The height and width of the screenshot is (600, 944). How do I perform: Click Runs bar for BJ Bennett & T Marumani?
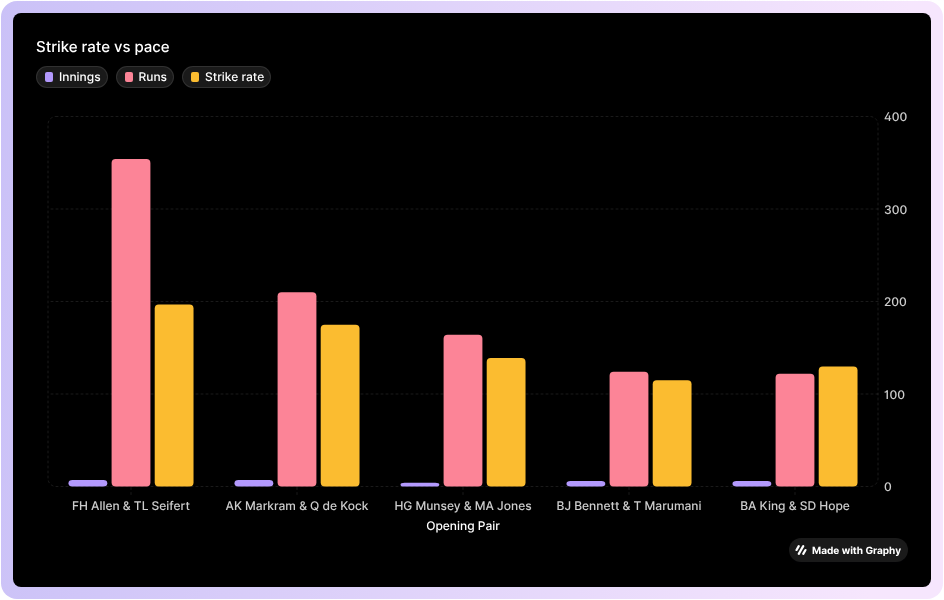pyautogui.click(x=629, y=429)
